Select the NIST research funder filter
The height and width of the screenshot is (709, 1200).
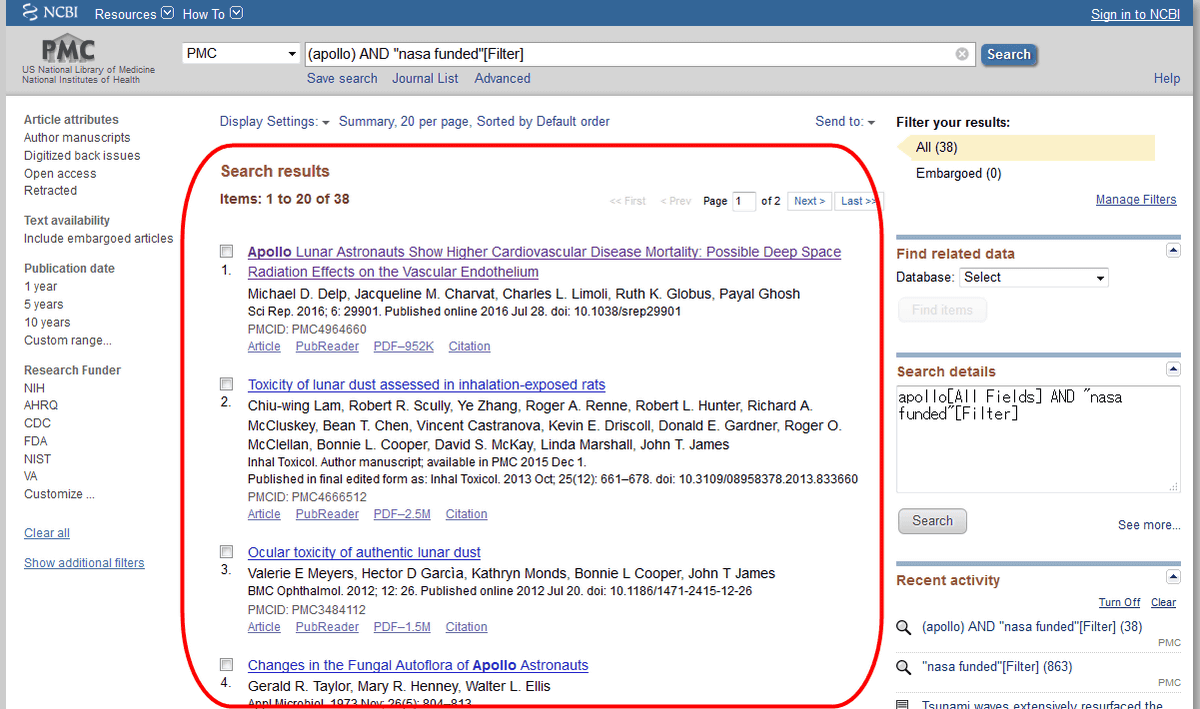coord(38,459)
